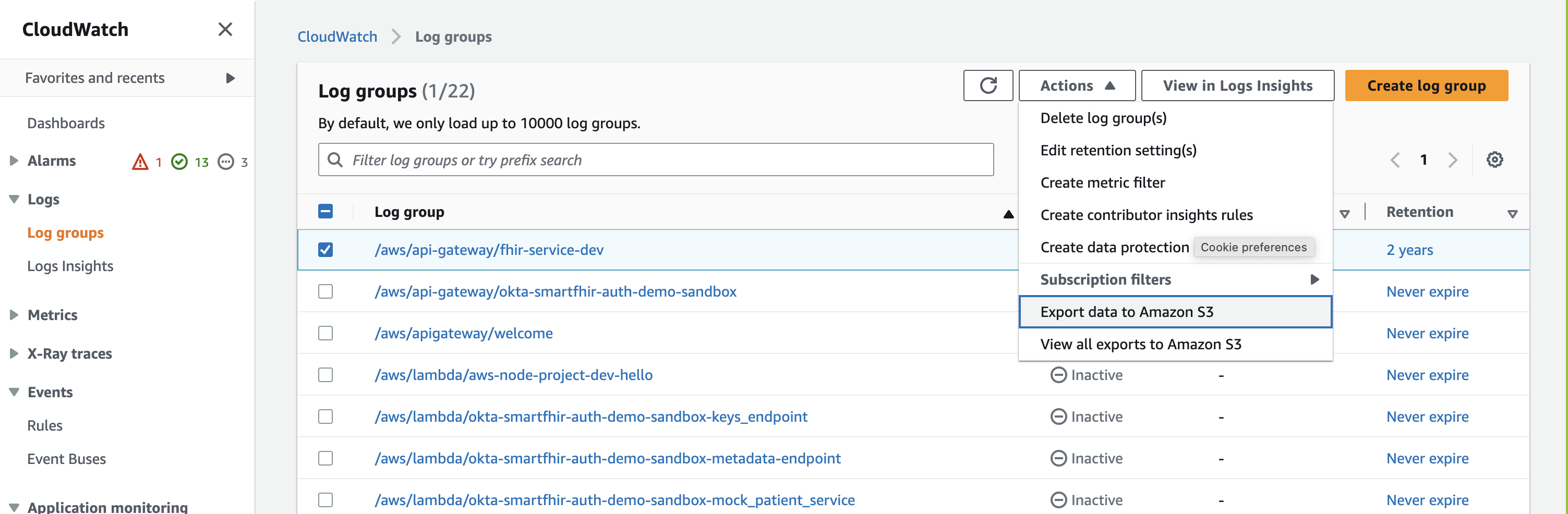Image resolution: width=1568 pixels, height=514 pixels.
Task: Click Never expire for /aws/apigateway/welcome
Action: [1427, 333]
